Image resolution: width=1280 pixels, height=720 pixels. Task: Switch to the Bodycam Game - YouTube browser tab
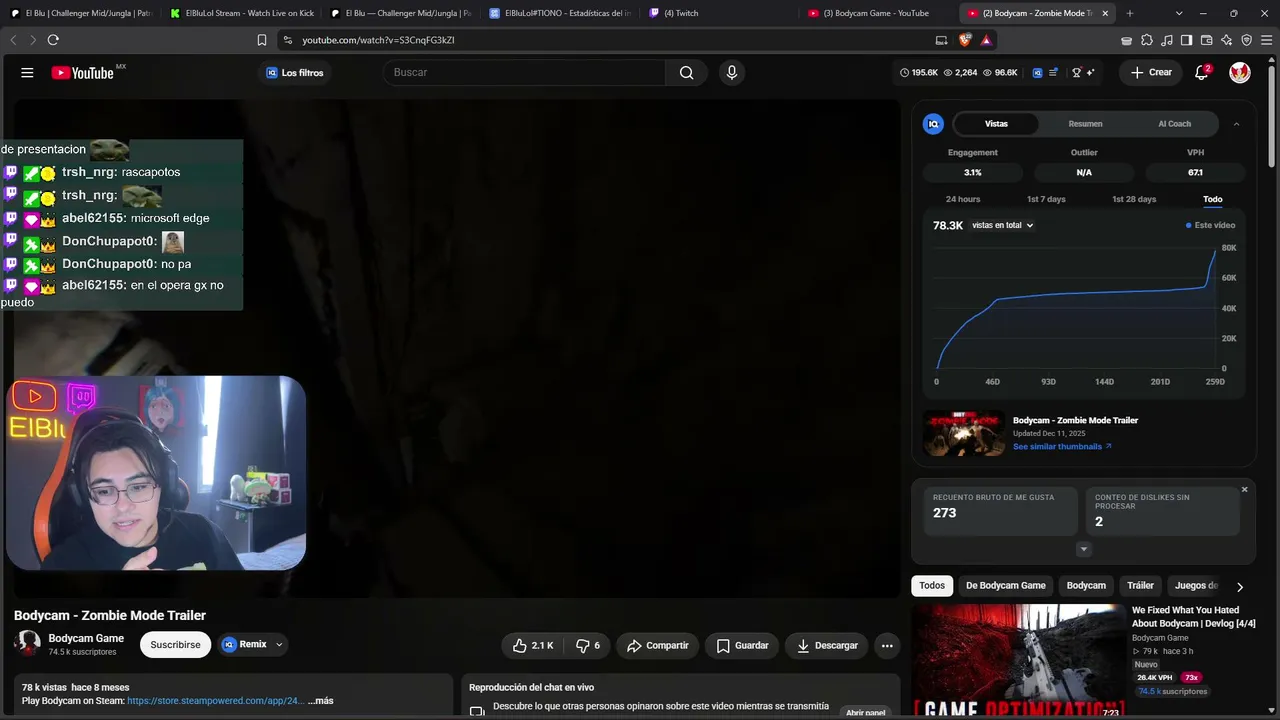tap(879, 13)
